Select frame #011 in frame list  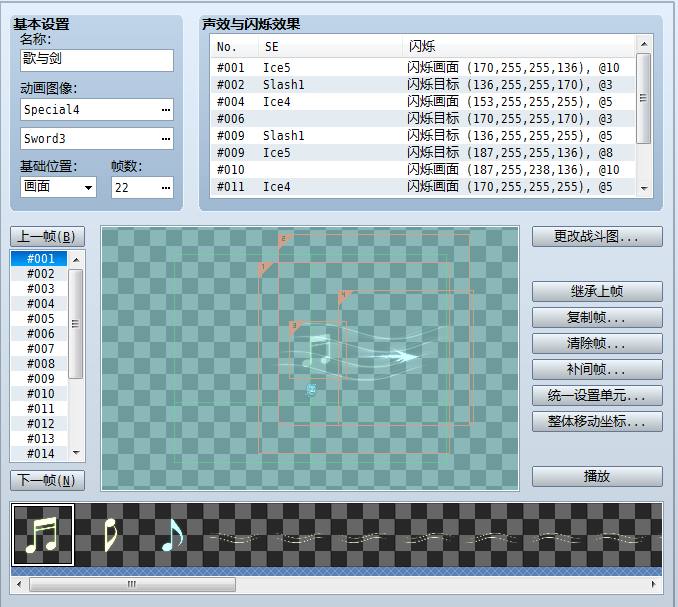[x=39, y=409]
